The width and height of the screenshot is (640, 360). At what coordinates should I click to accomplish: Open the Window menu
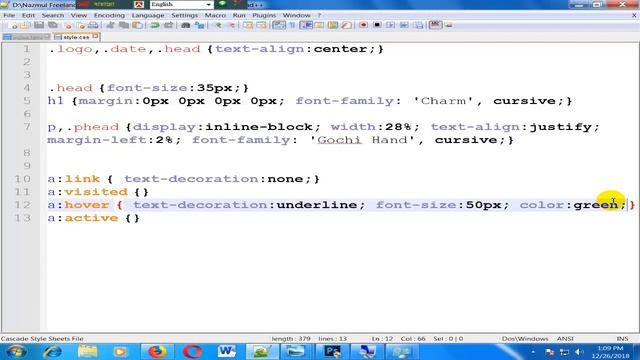click(x=297, y=15)
